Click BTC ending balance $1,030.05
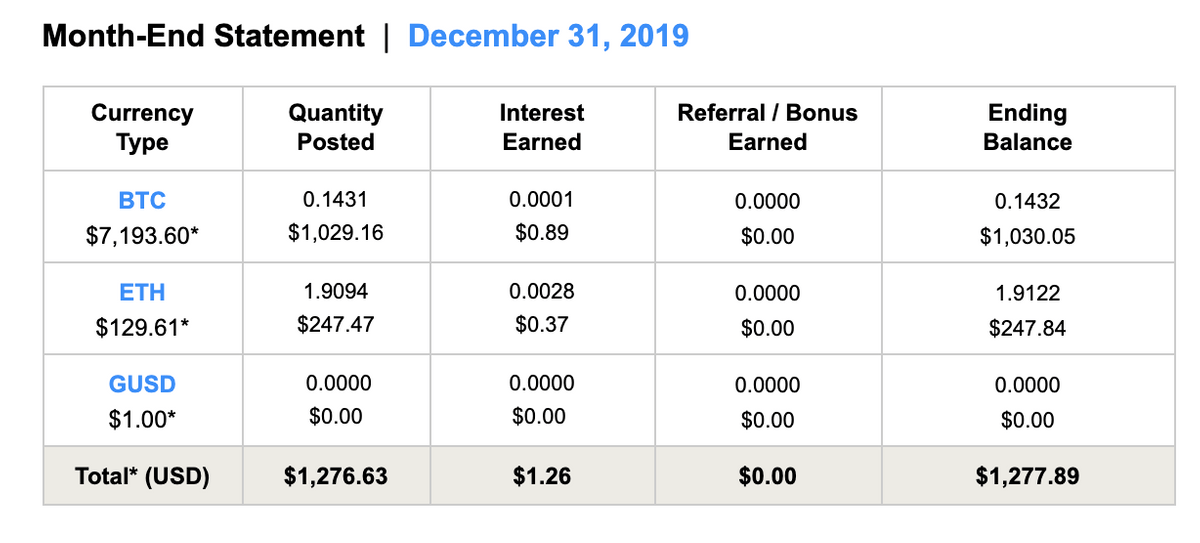Image resolution: width=1200 pixels, height=543 pixels. pos(1027,237)
